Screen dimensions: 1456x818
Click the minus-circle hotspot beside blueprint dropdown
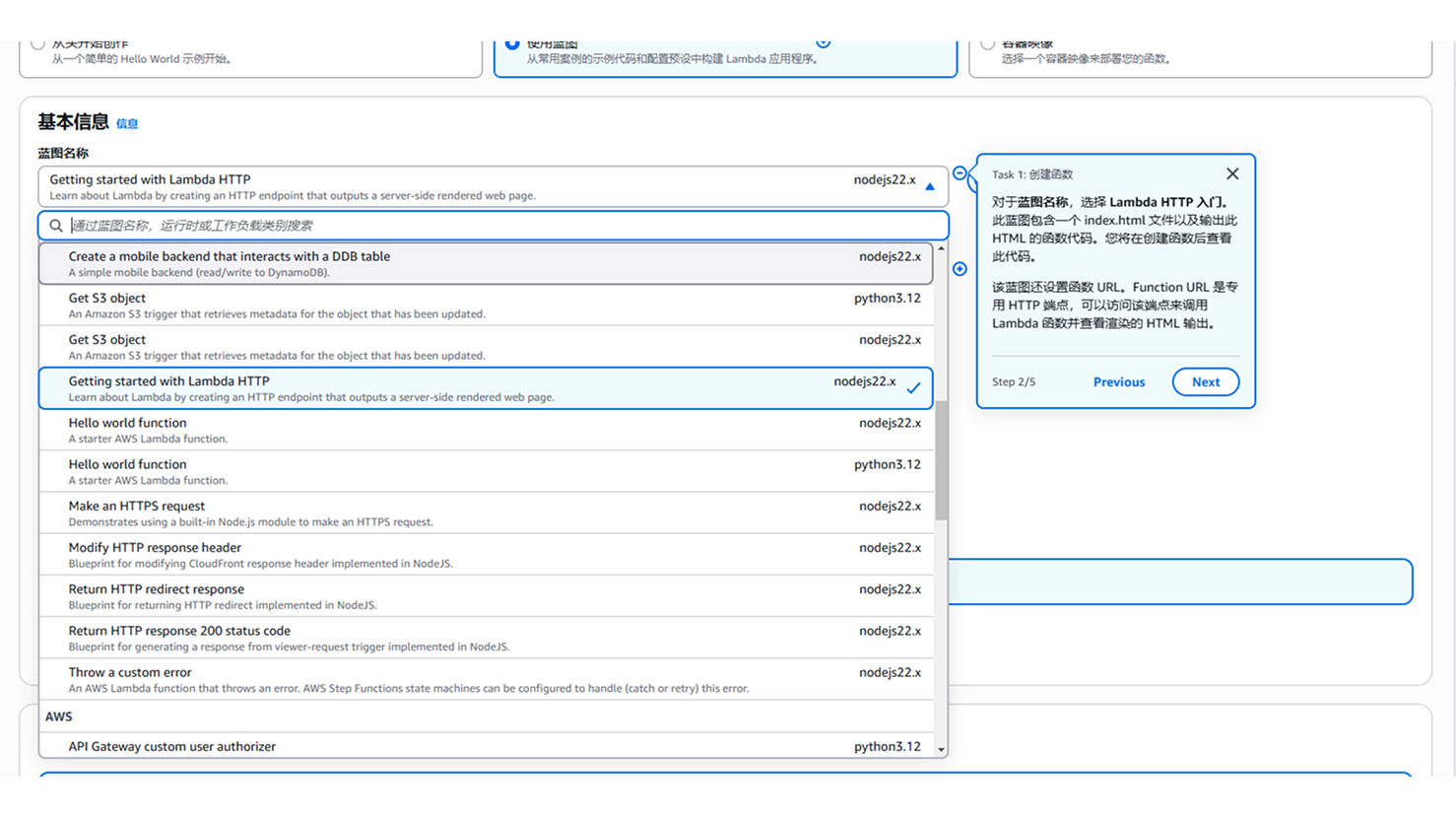[x=960, y=173]
